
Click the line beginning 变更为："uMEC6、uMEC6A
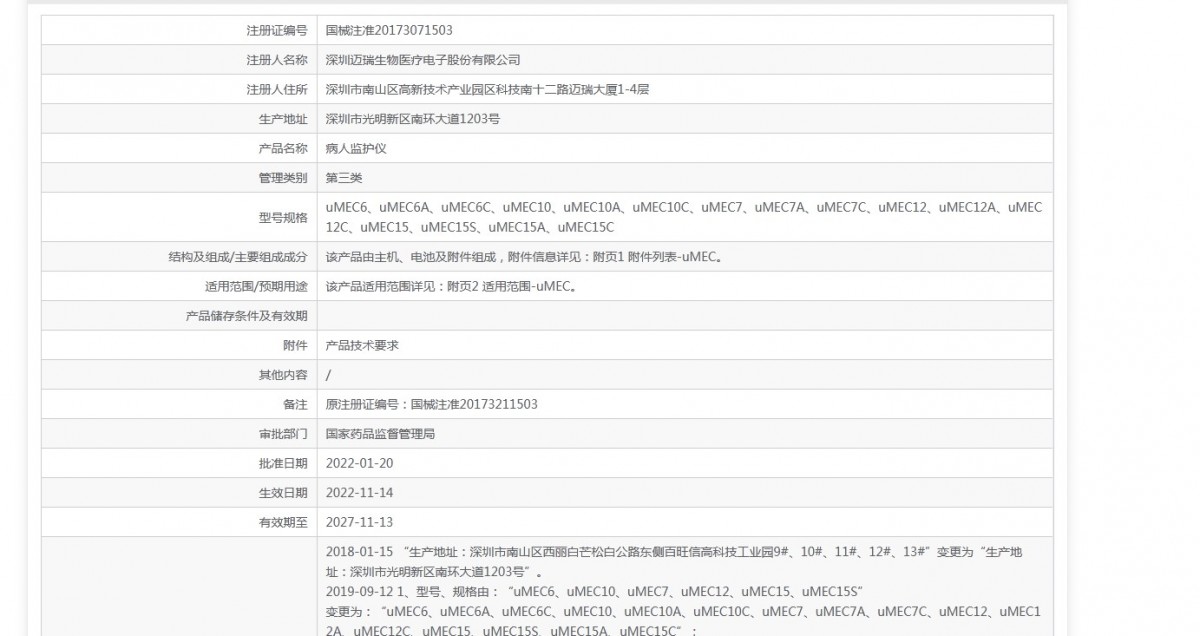point(684,611)
